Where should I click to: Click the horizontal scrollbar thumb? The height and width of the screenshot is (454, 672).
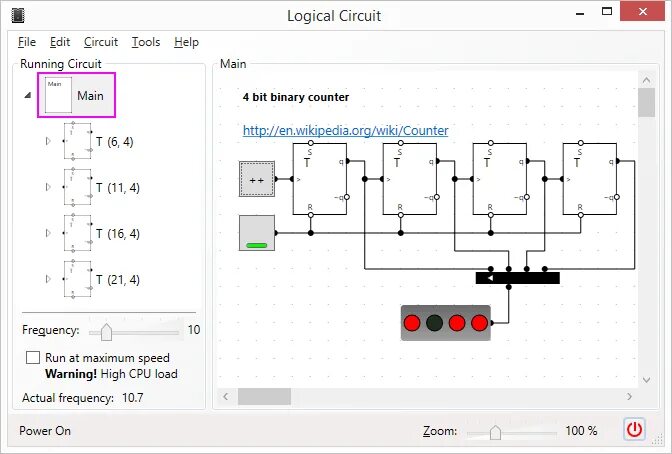(264, 397)
